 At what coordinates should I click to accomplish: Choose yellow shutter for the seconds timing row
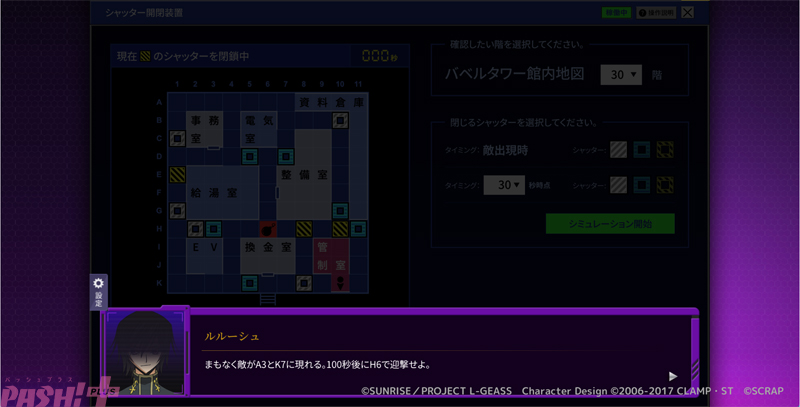pos(665,185)
